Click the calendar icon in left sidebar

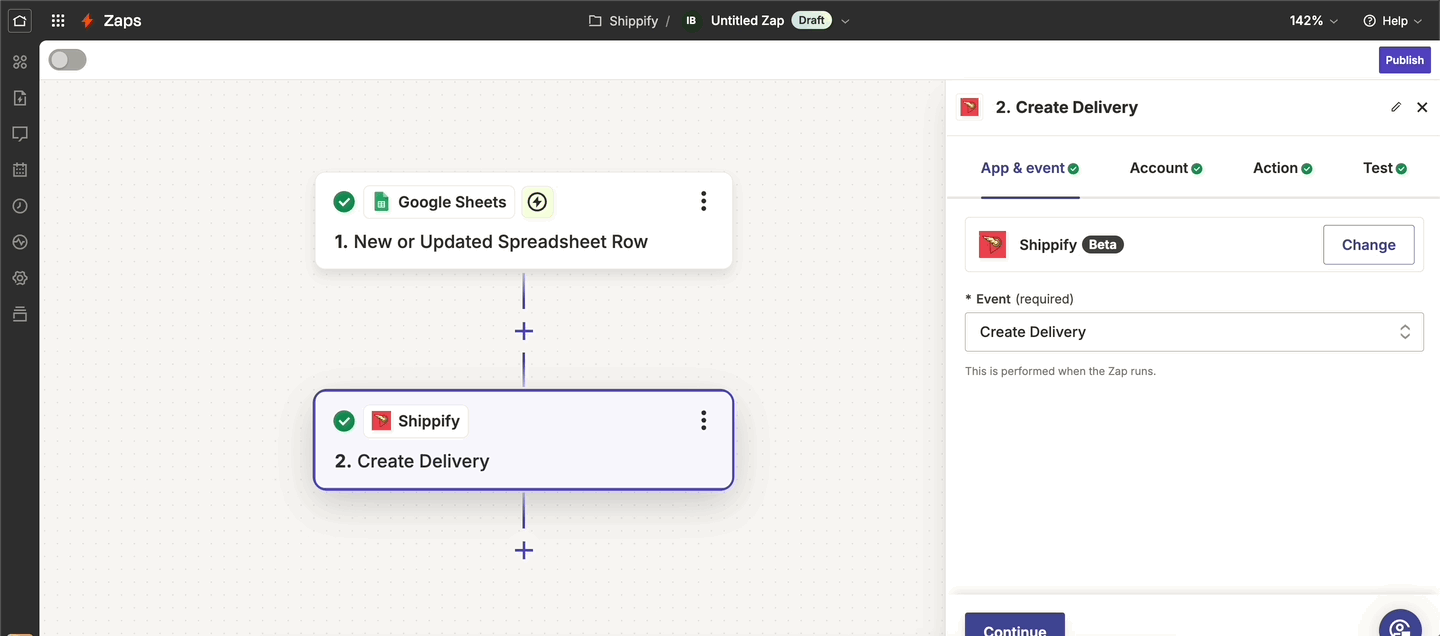(20, 170)
